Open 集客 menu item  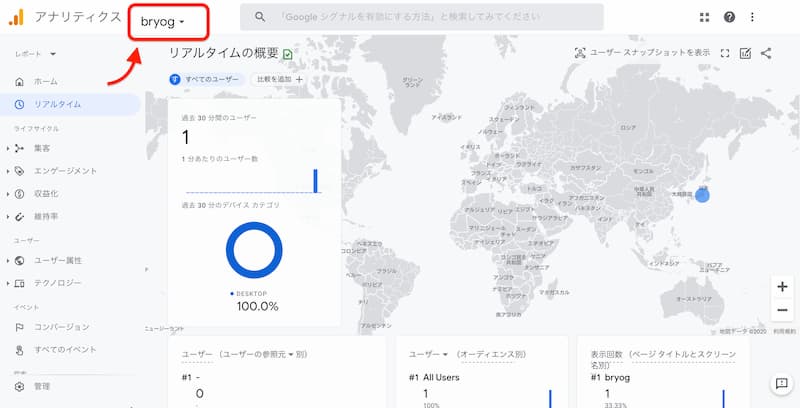[42, 148]
